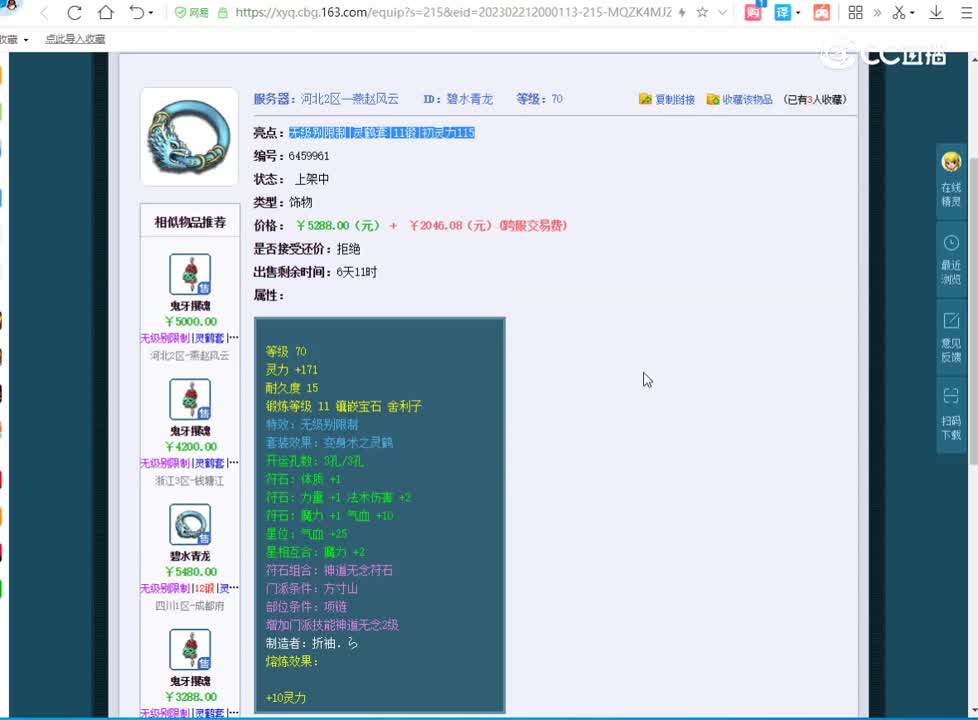The height and width of the screenshot is (720, 978).
Task: Open 扫码下载 scan QR icon
Action: coord(951,396)
